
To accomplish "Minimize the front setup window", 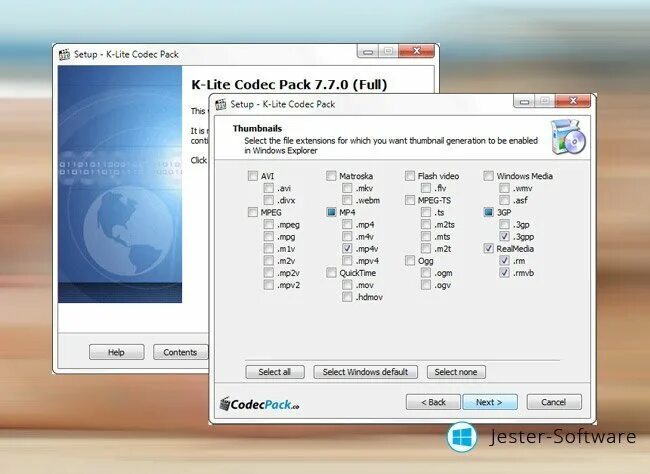I will pos(524,101).
